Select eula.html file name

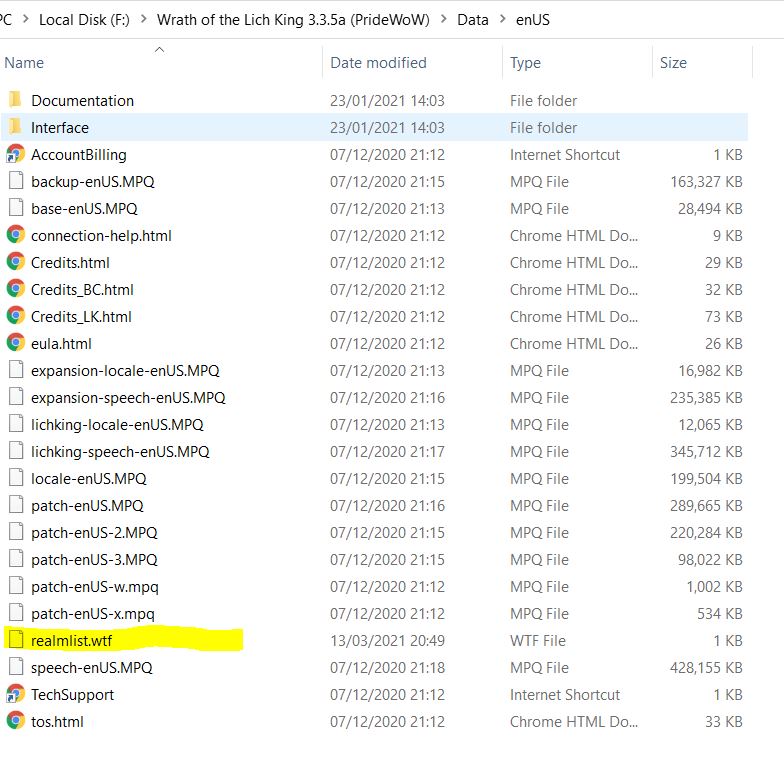61,344
